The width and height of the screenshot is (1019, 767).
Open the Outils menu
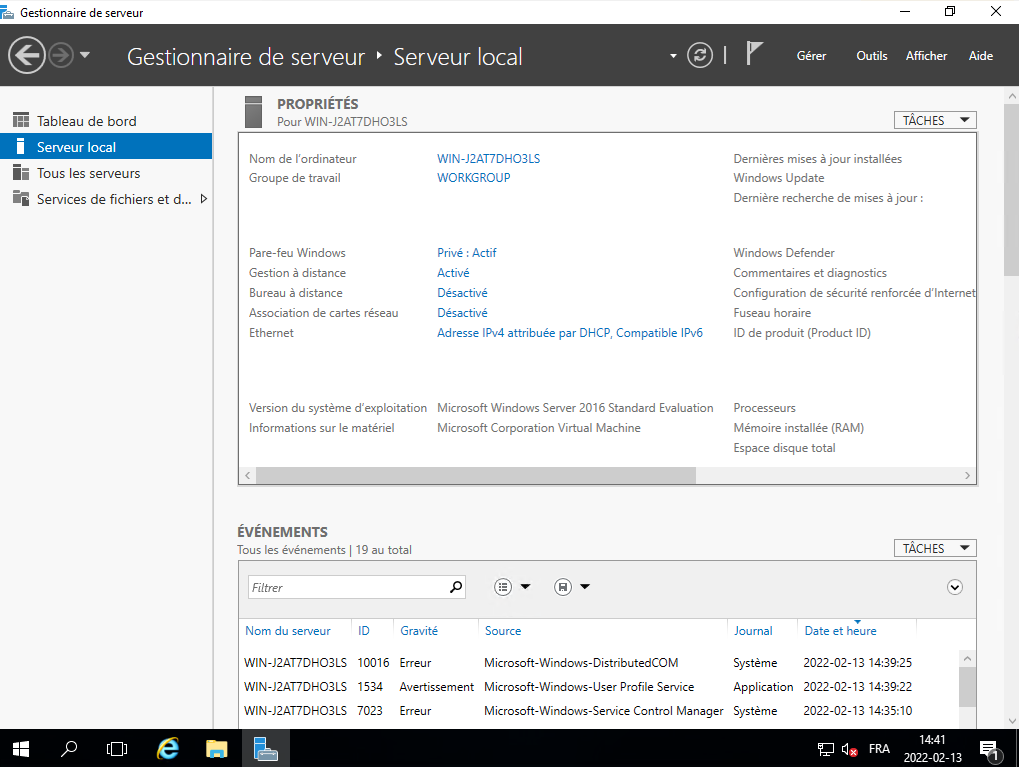(871, 56)
